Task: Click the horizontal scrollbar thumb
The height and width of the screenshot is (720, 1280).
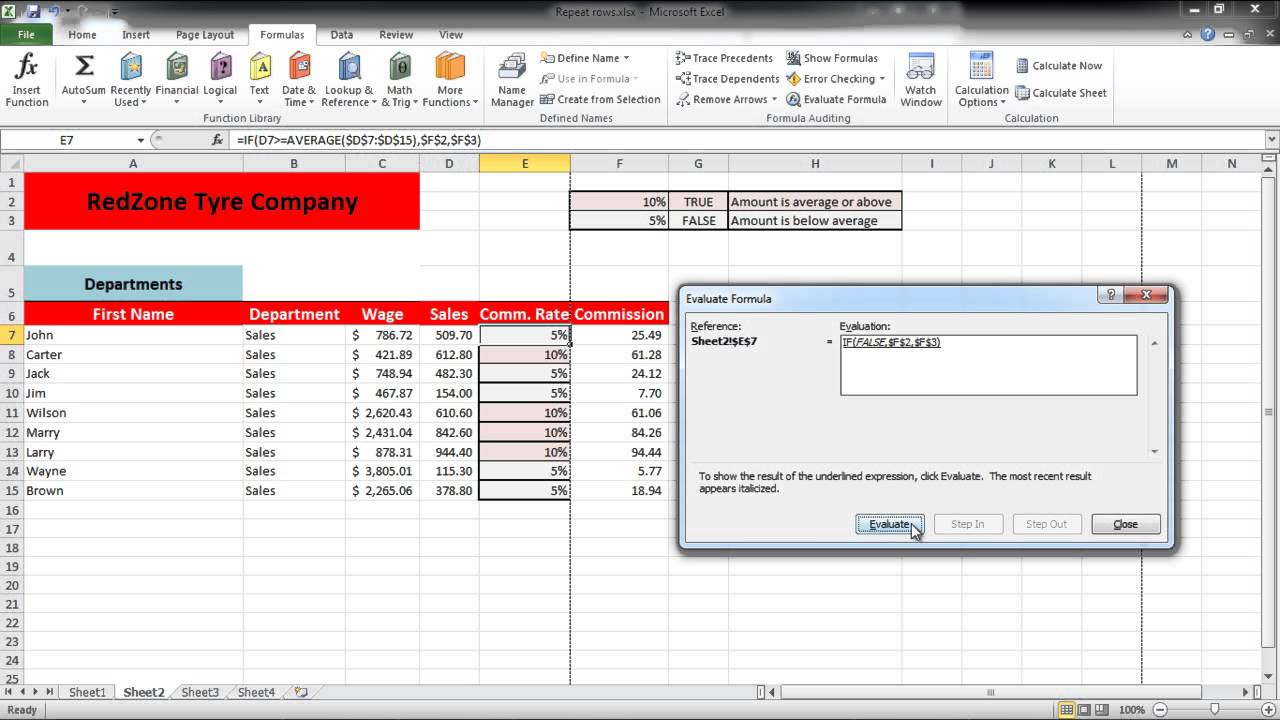Action: [990, 692]
